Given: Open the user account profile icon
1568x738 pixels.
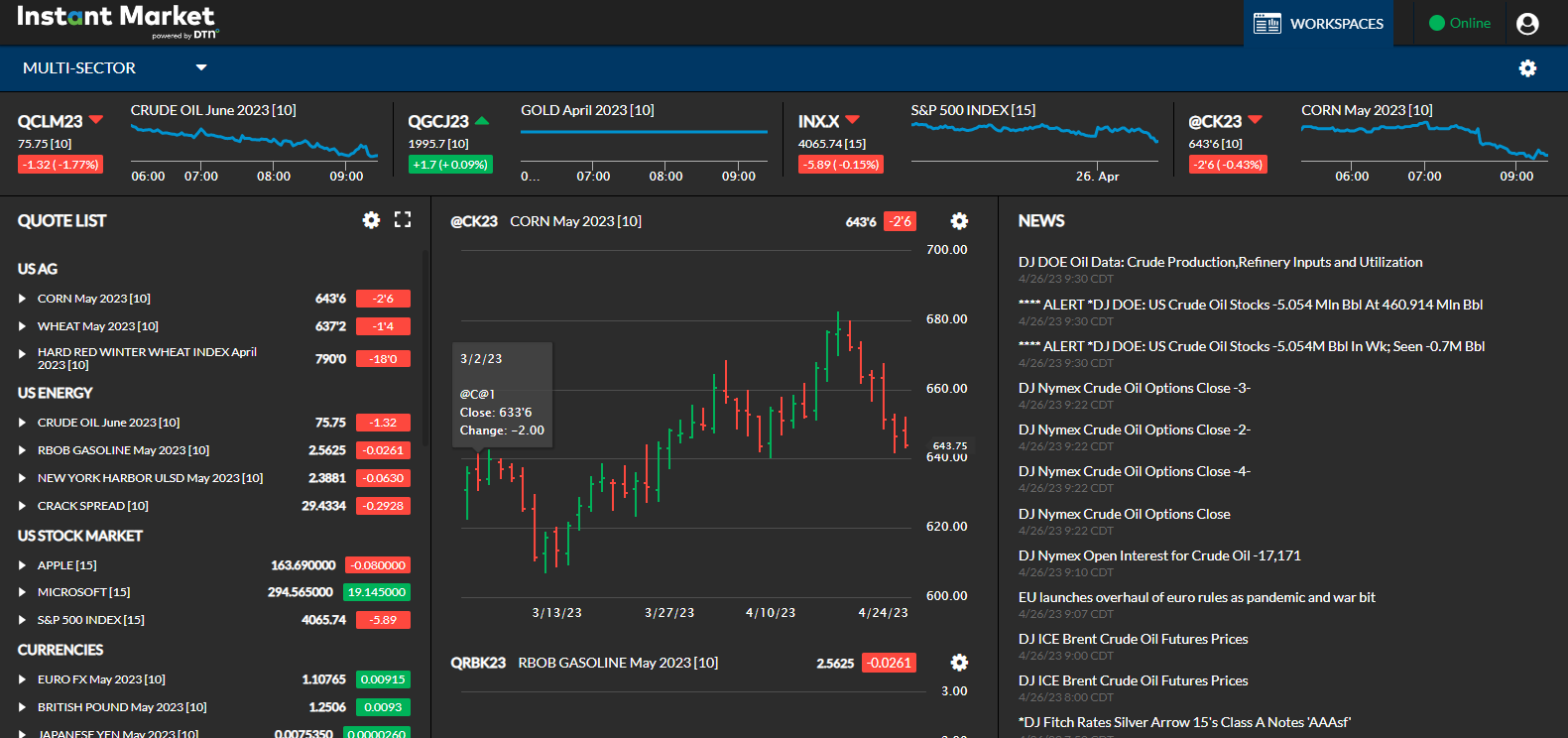Looking at the screenshot, I should (1527, 24).
